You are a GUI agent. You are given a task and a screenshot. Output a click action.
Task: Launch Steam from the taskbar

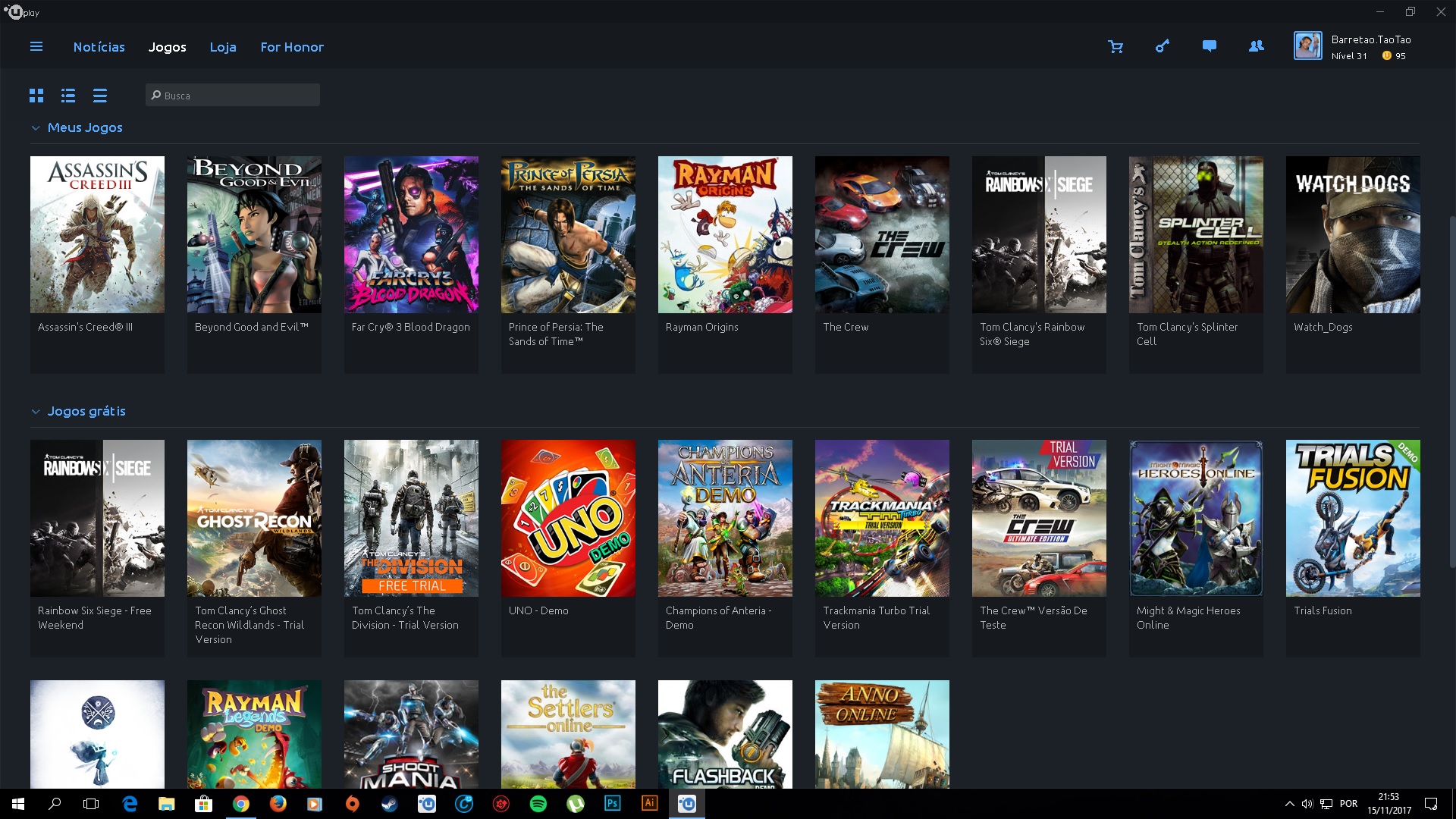tap(390, 804)
